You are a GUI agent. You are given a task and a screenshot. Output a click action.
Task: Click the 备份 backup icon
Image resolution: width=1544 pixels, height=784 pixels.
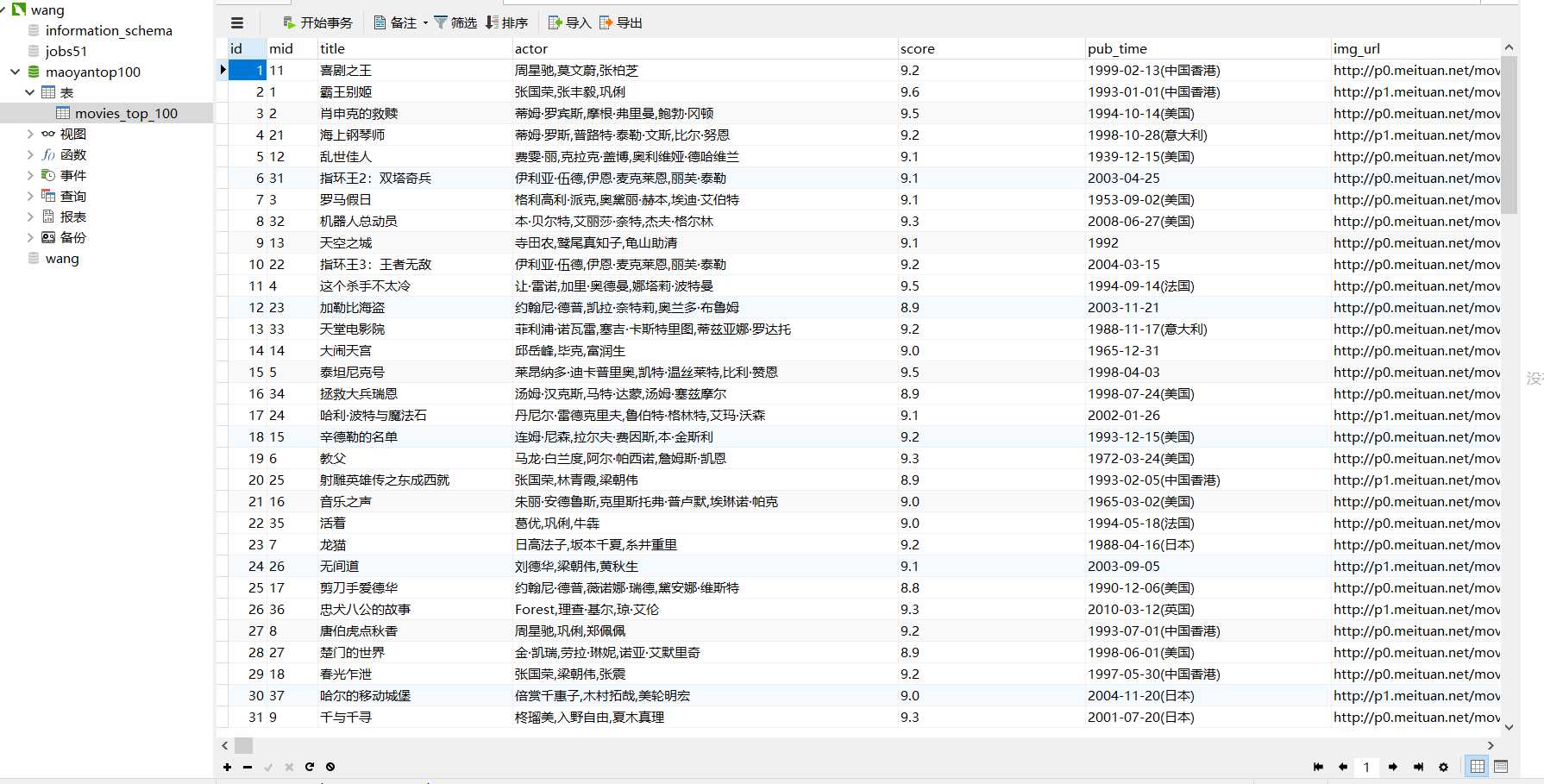click(x=48, y=237)
